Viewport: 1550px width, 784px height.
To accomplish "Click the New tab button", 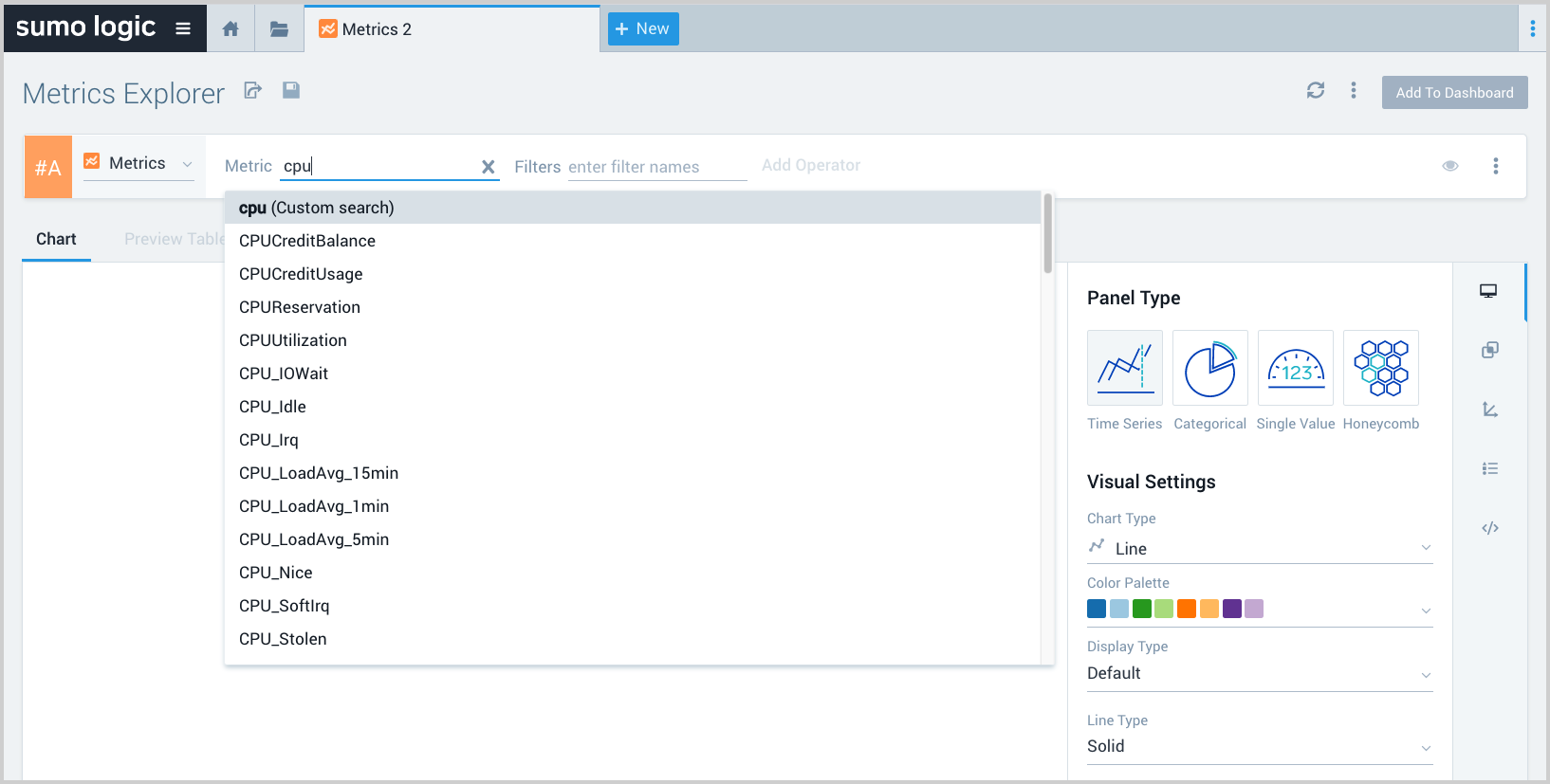I will pos(643,29).
